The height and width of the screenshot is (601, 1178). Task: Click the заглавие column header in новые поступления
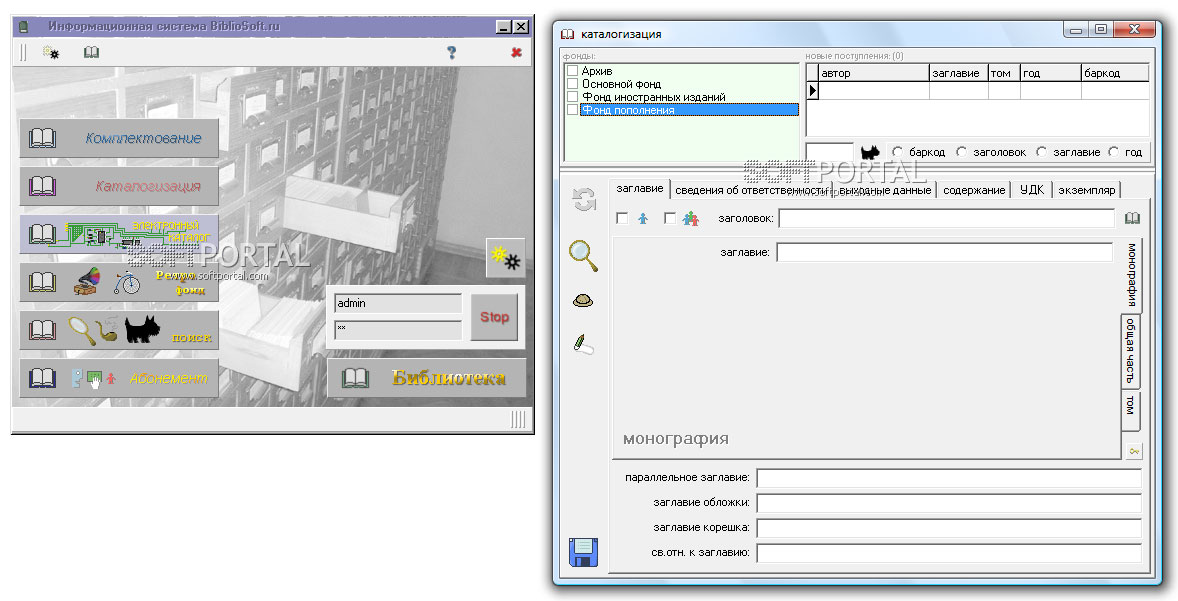pos(959,73)
